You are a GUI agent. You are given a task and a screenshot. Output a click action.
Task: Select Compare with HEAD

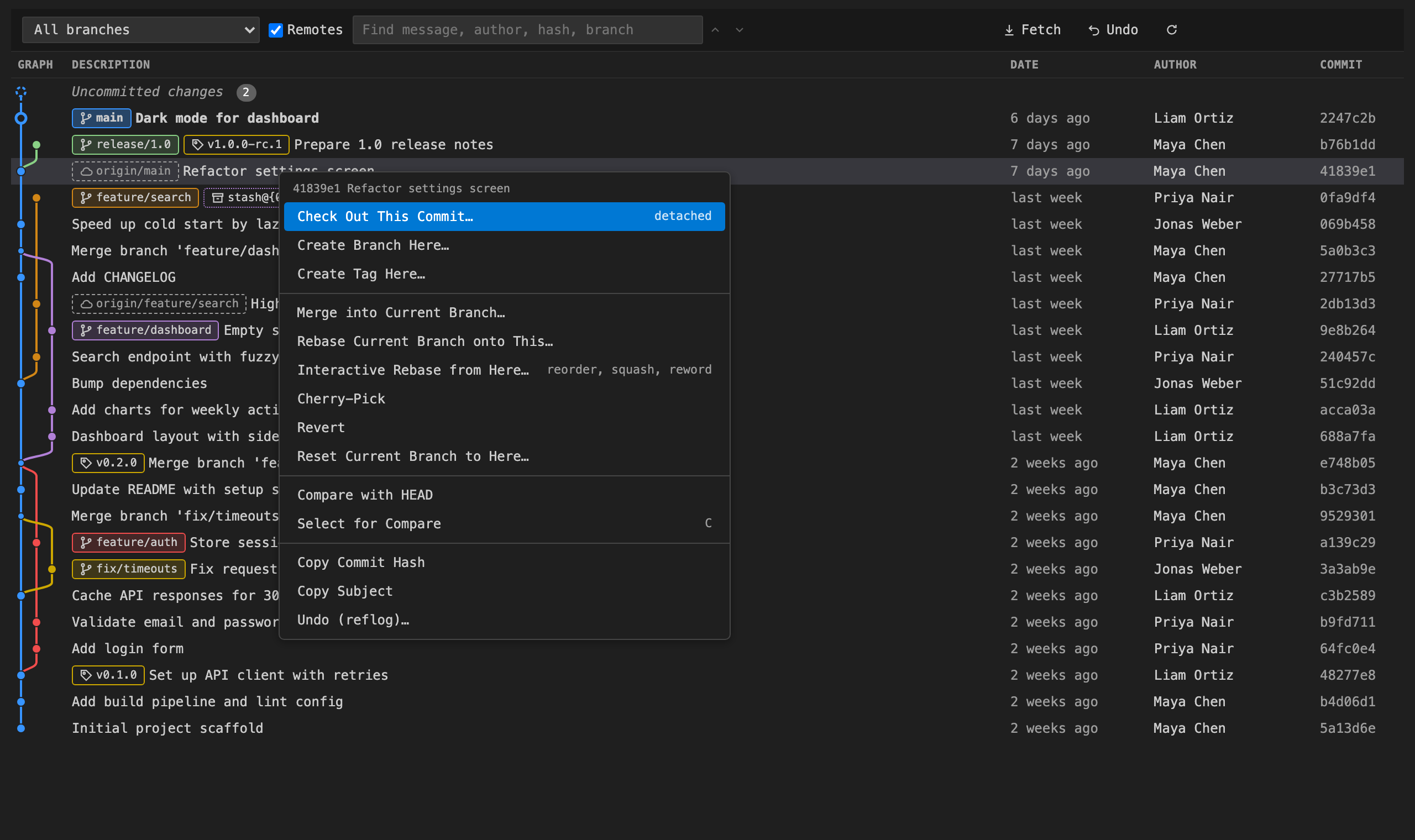point(504,495)
